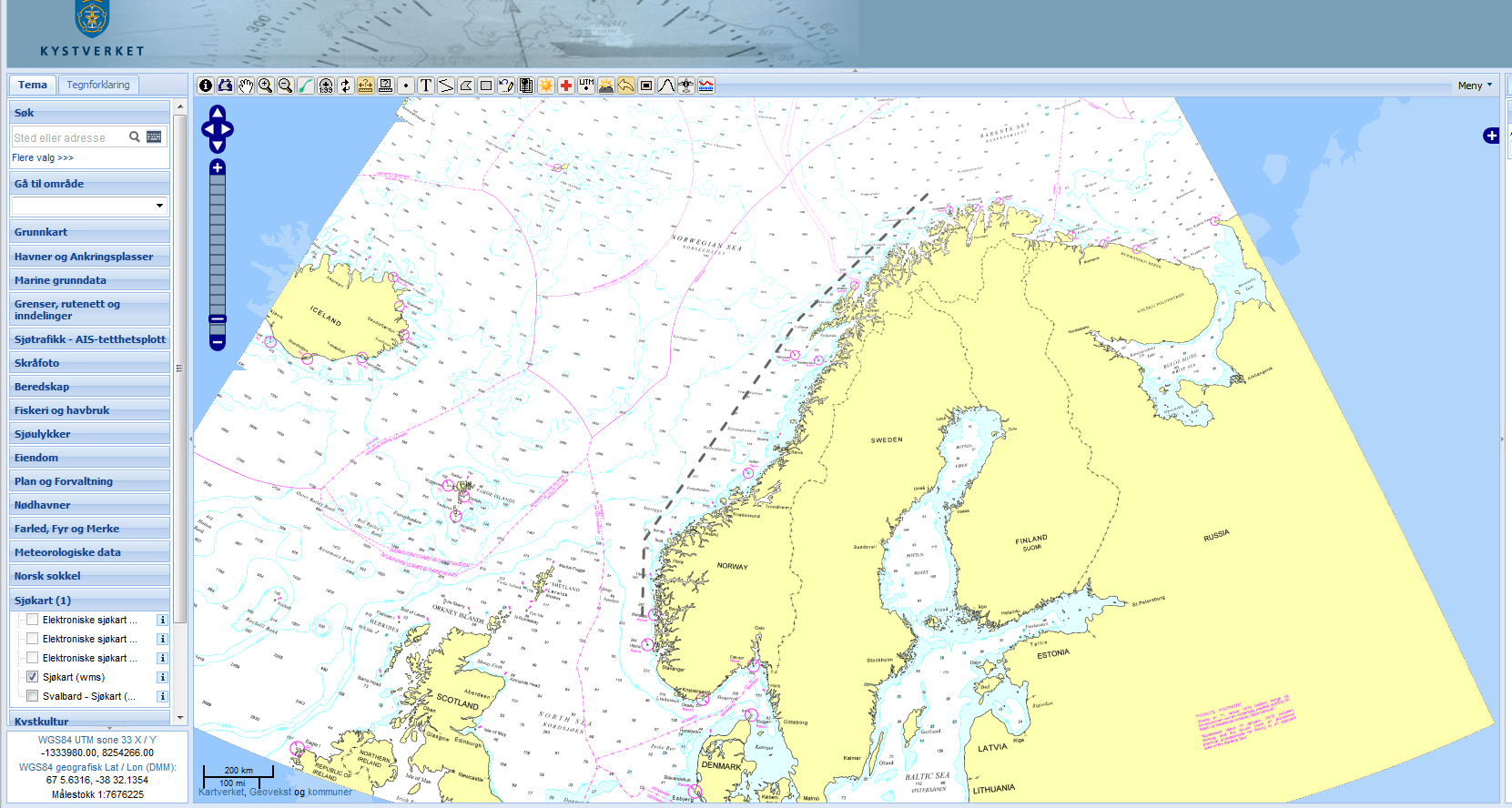Expand Havner og Ankringsplasser section

click(x=89, y=257)
